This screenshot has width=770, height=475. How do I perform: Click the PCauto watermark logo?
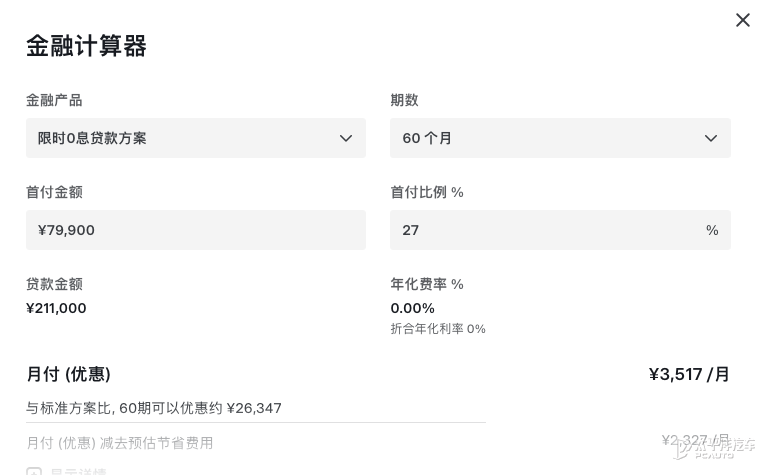[713, 447]
